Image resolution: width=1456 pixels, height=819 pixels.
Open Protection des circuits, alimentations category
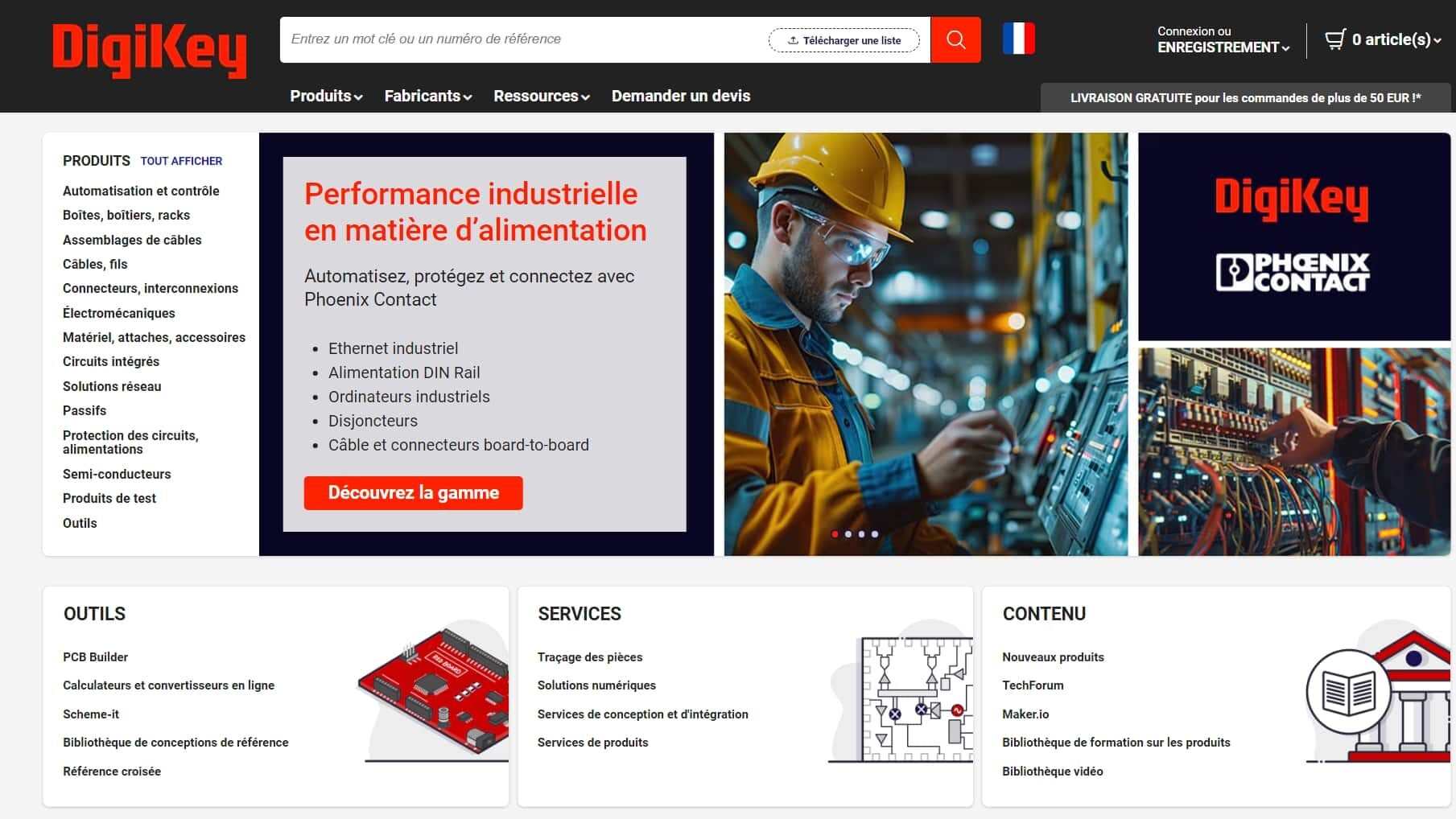pos(130,442)
